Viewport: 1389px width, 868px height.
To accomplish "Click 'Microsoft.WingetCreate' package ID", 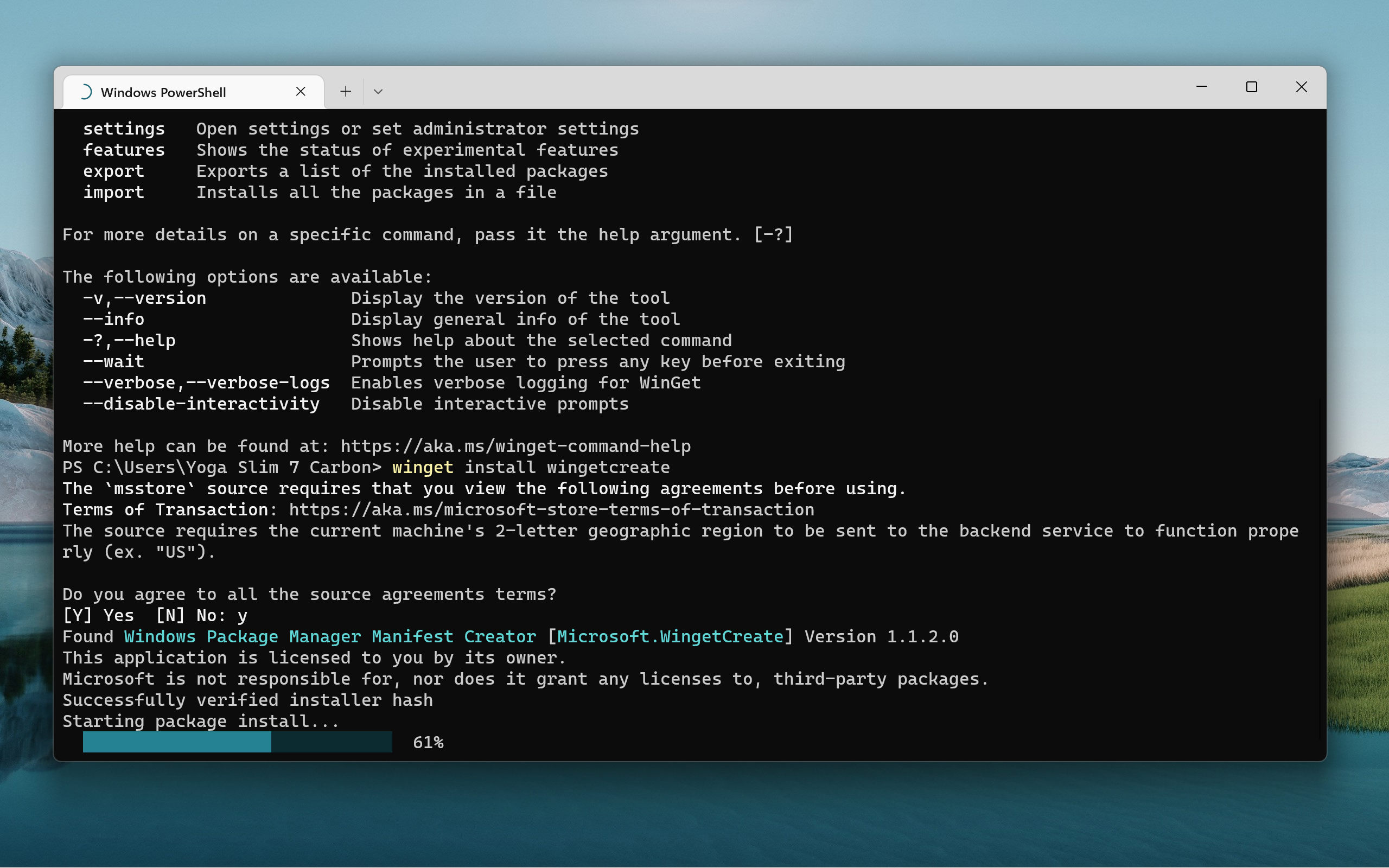I will (x=671, y=637).
